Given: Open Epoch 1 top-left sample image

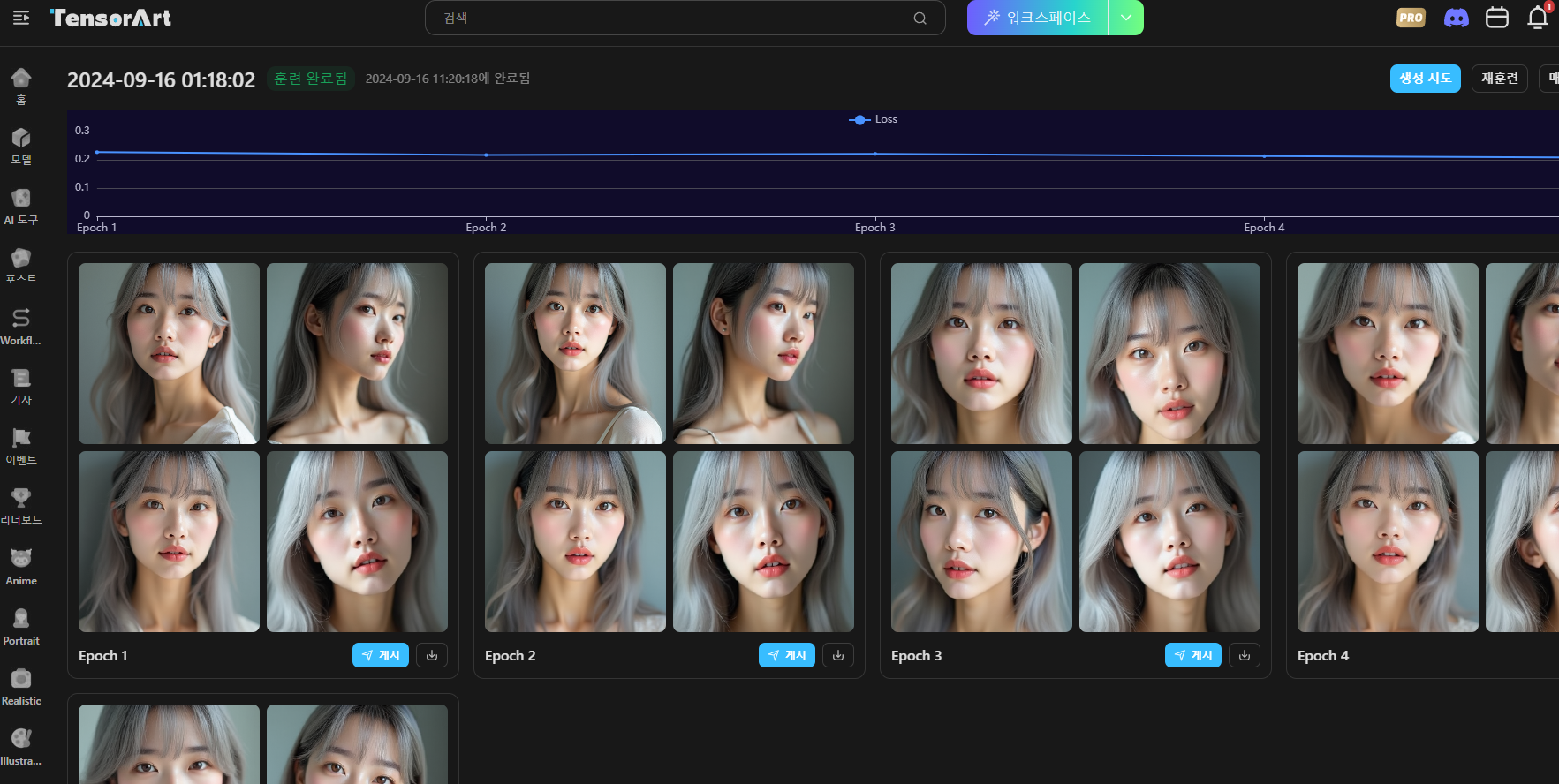Looking at the screenshot, I should 169,353.
